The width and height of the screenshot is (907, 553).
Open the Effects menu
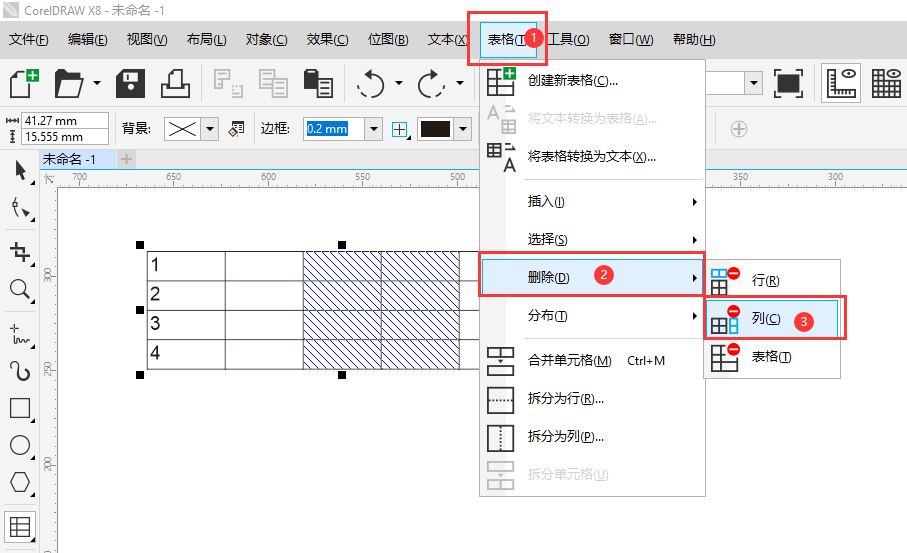point(327,40)
